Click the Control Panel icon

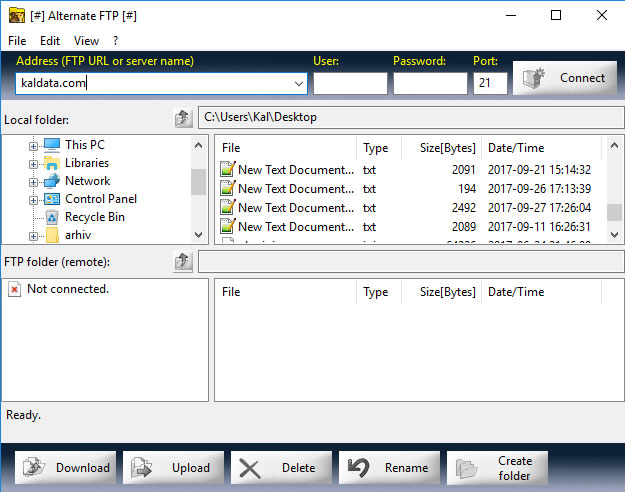pyautogui.click(x=52, y=199)
